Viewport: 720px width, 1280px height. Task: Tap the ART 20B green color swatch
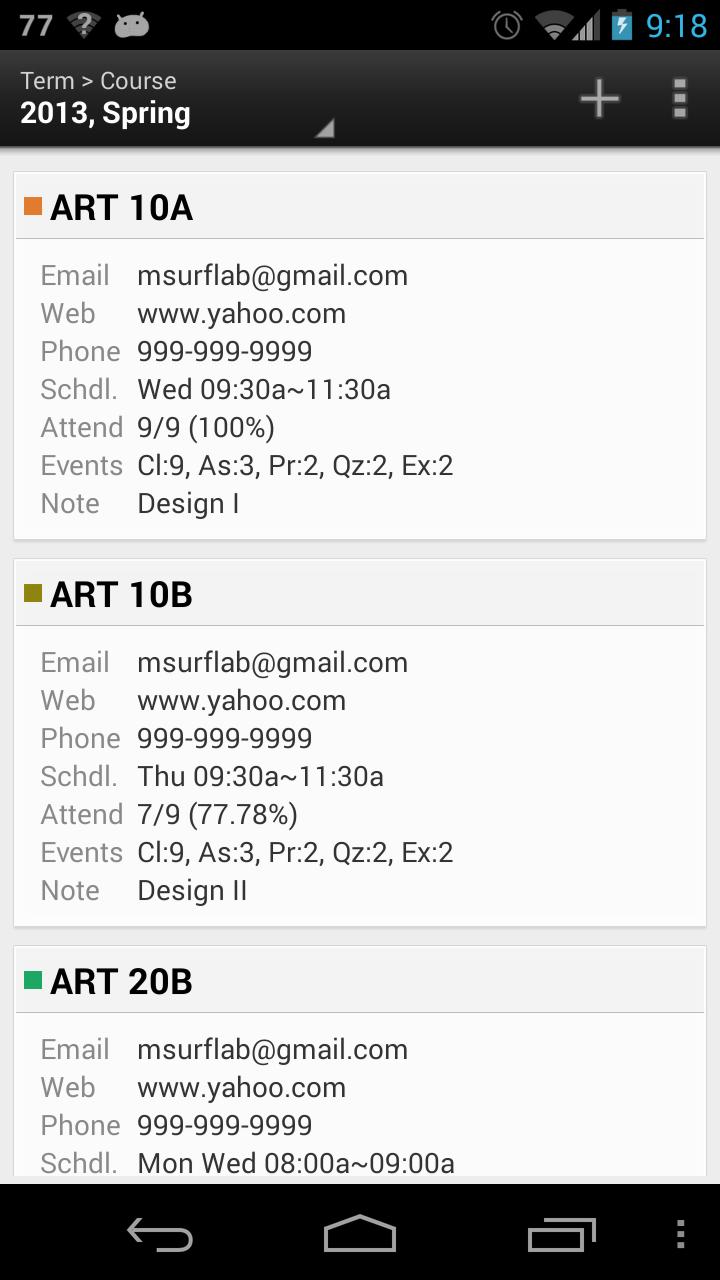coord(33,980)
